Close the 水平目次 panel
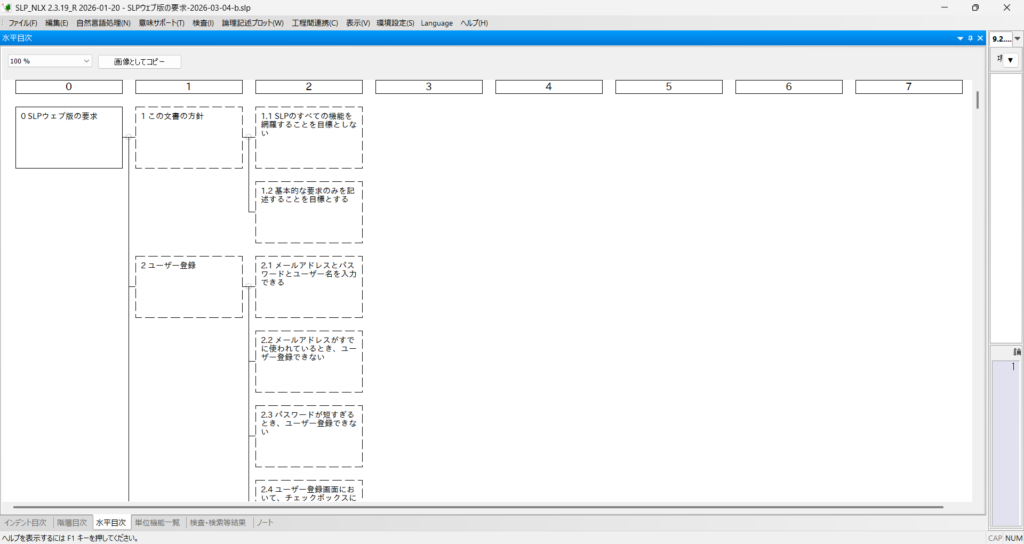Screen dimensions: 1024x544 click(x=980, y=38)
